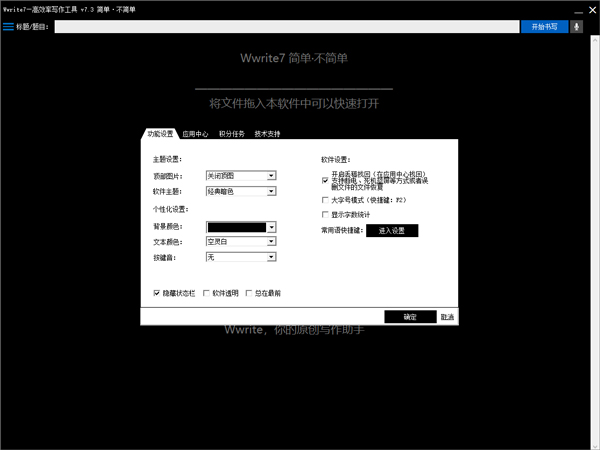The height and width of the screenshot is (450, 600).
Task: Open the 文本颜色 dropdown
Action: 241,241
